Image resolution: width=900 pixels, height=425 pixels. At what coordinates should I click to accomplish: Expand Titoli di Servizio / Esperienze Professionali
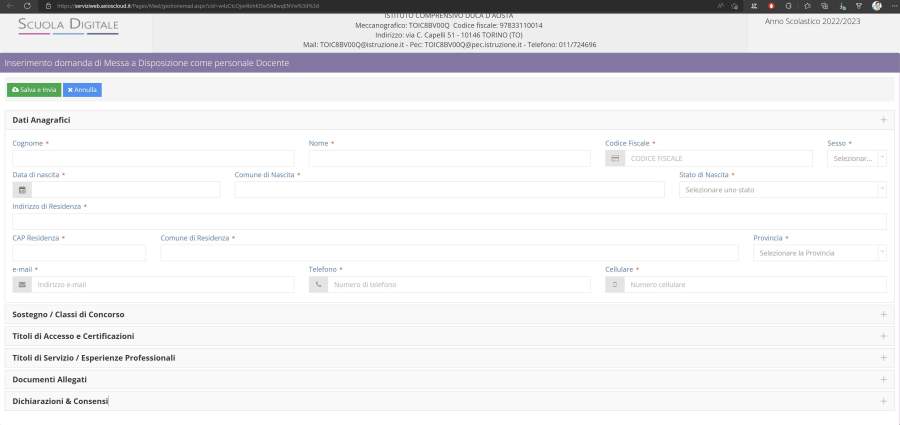pyautogui.click(x=883, y=358)
